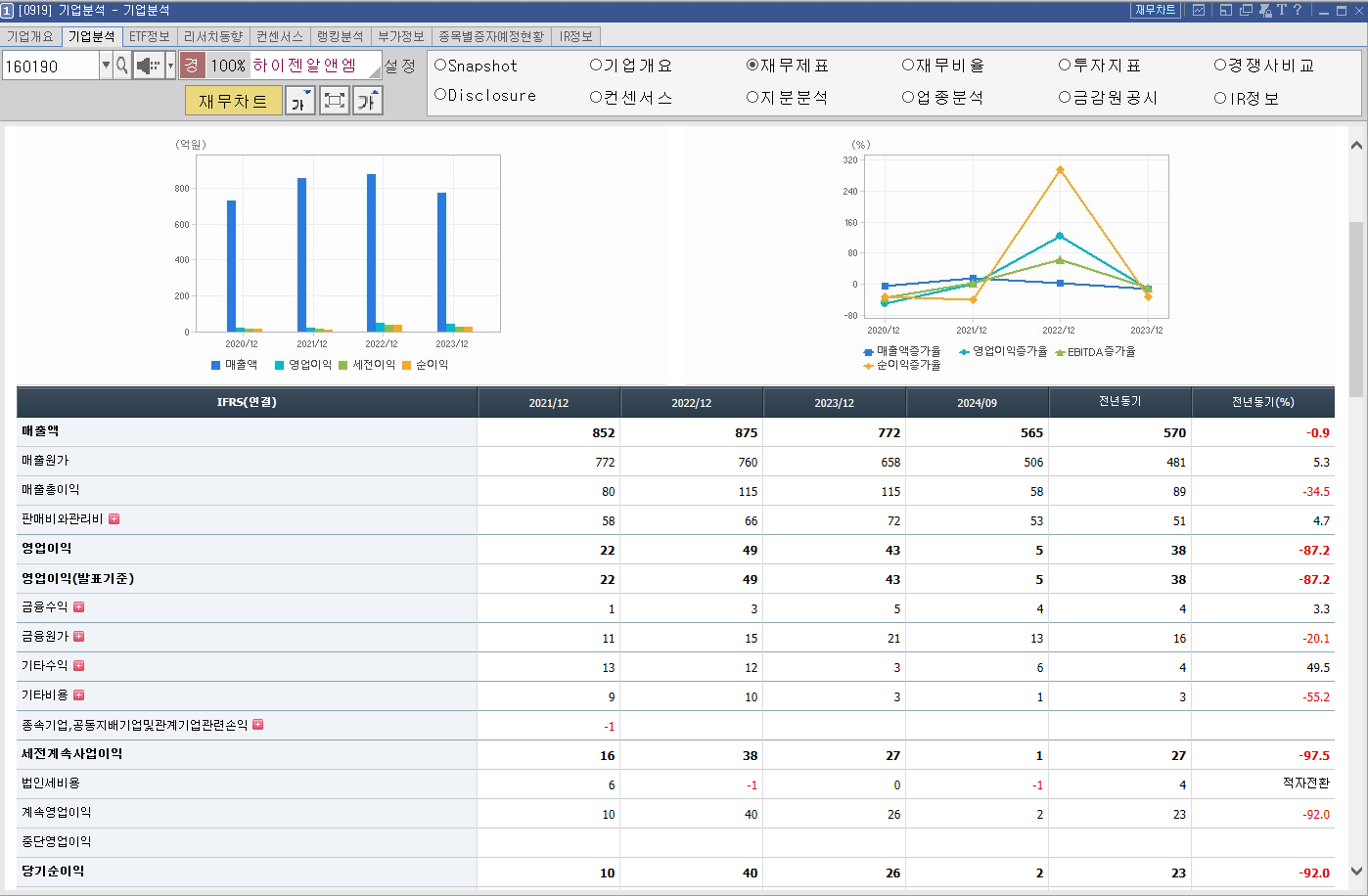This screenshot has height=896, width=1368.
Task: Click the 전년동기(%) column header
Action: [1263, 402]
